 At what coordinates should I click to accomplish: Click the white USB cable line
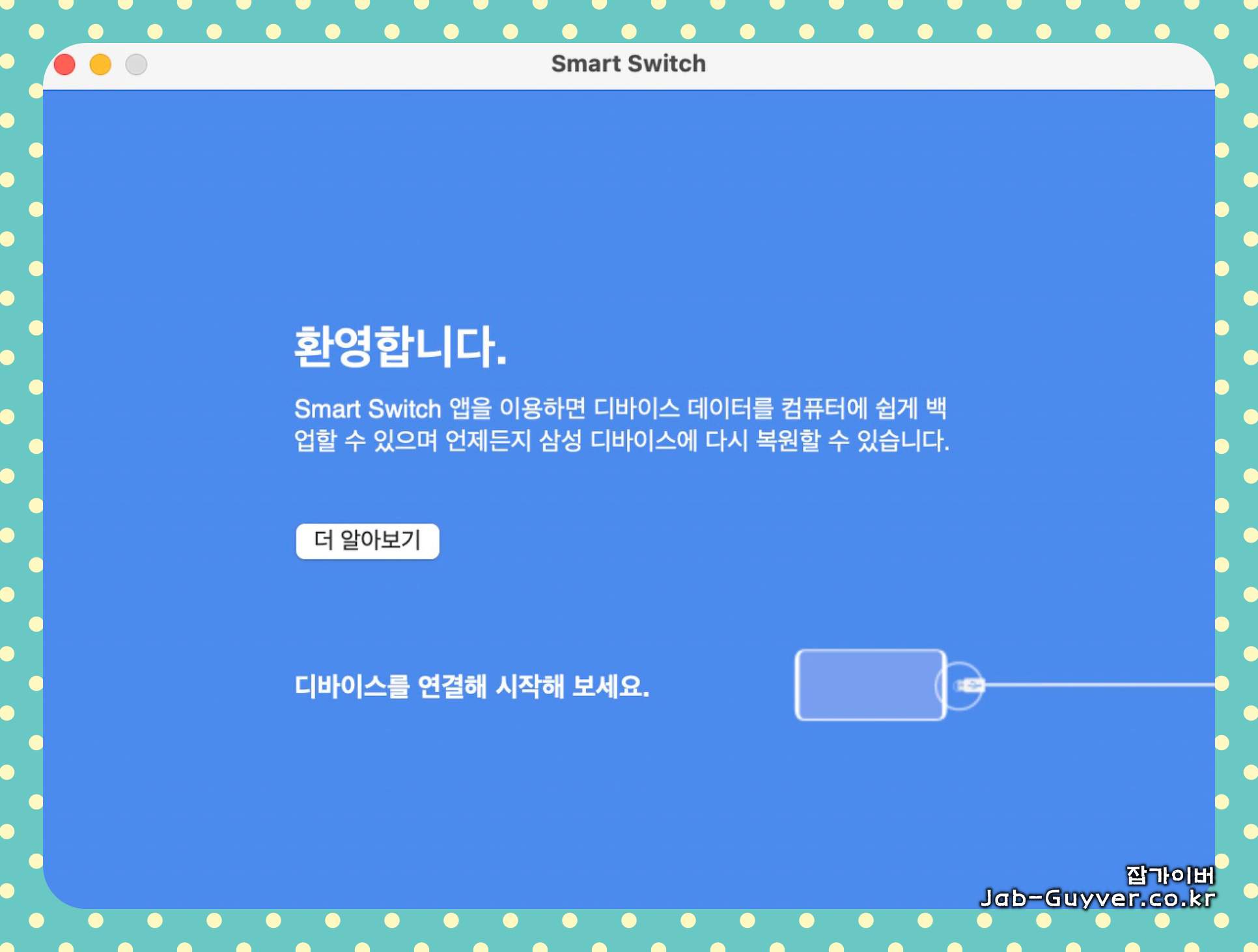coord(1100,684)
